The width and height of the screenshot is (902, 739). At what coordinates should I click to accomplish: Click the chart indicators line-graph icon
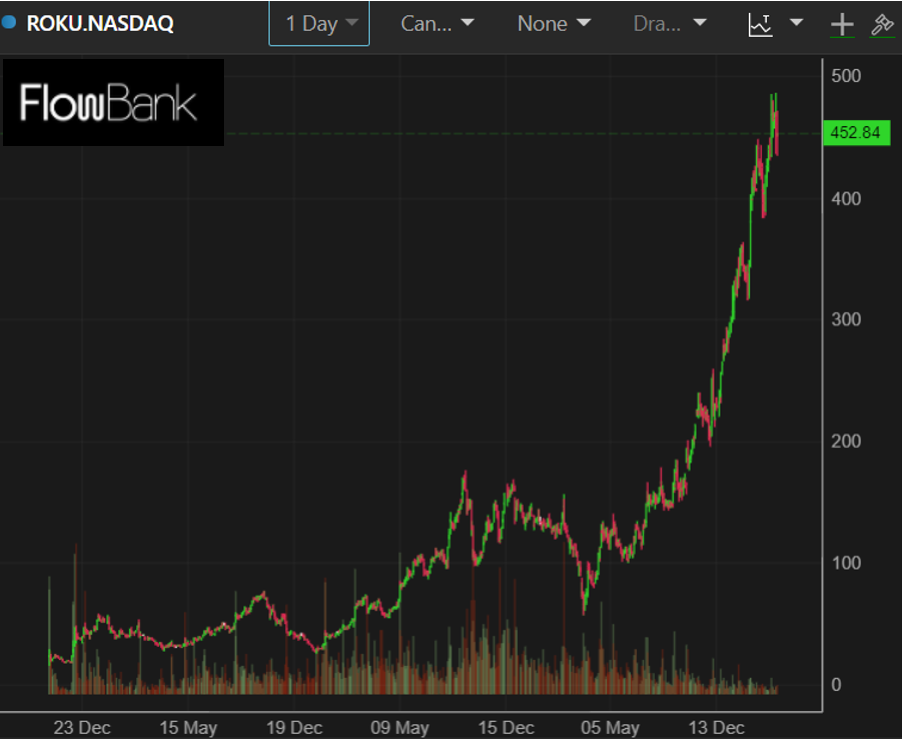click(x=761, y=24)
